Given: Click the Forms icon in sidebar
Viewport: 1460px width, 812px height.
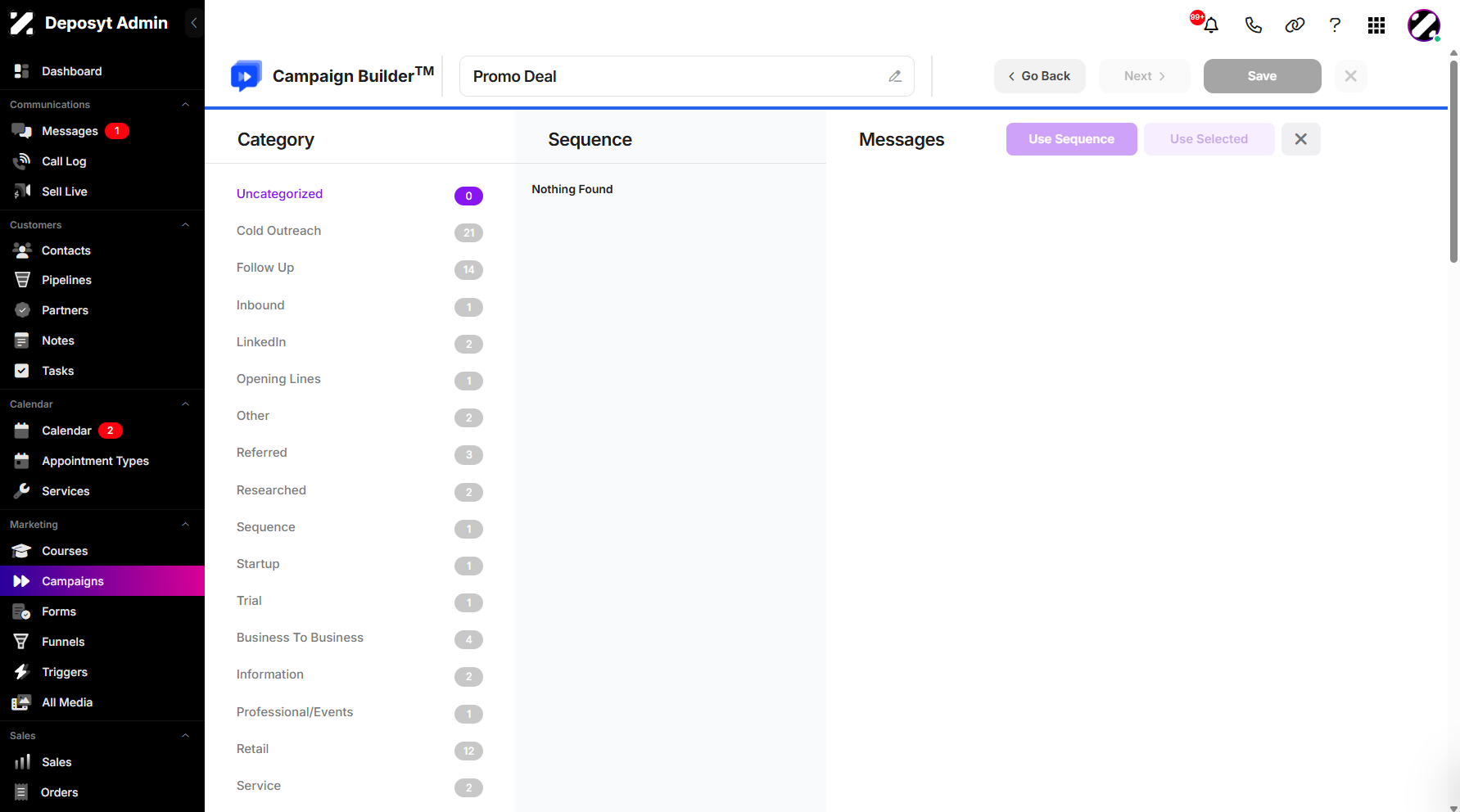Looking at the screenshot, I should point(22,611).
